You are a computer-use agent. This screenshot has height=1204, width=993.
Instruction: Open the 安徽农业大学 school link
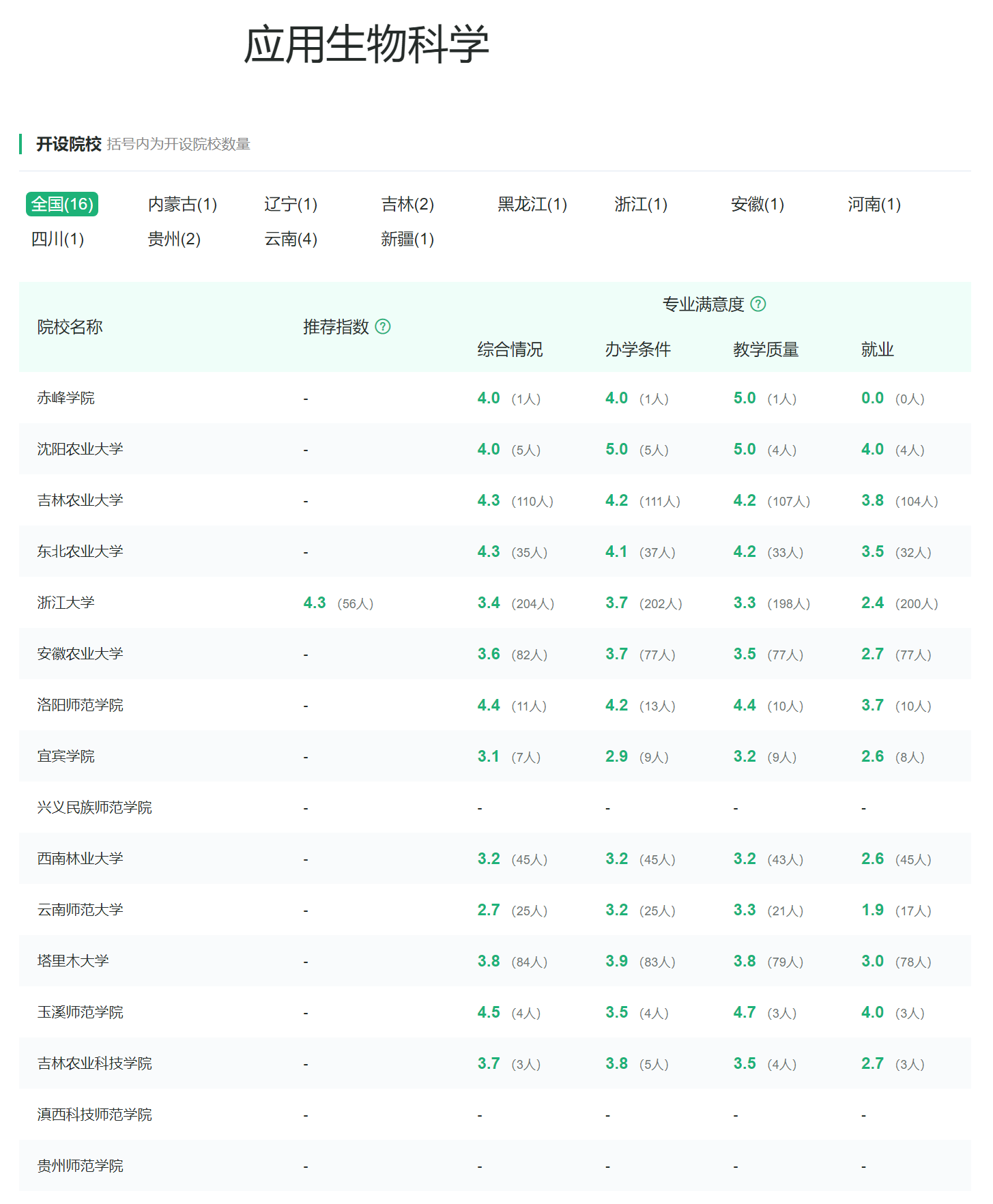[x=80, y=654]
